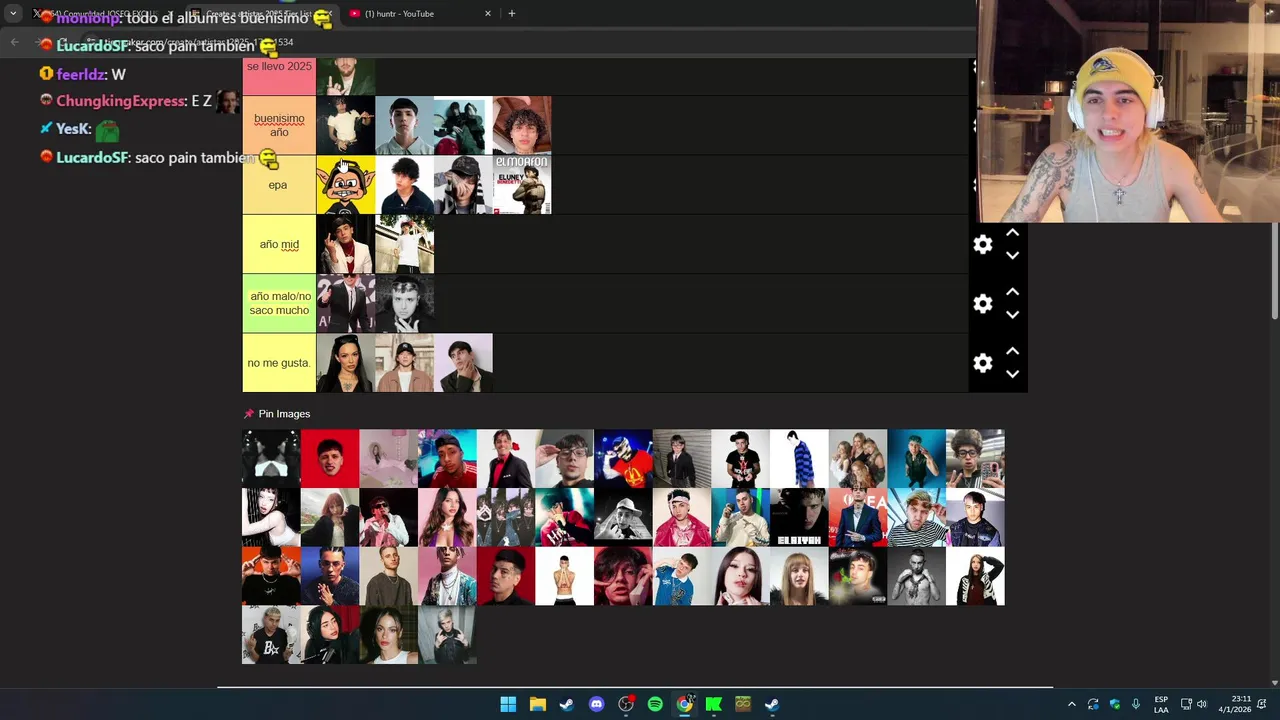1280x720 pixels.
Task: Move 'año mid' tier row down
Action: click(1012, 256)
